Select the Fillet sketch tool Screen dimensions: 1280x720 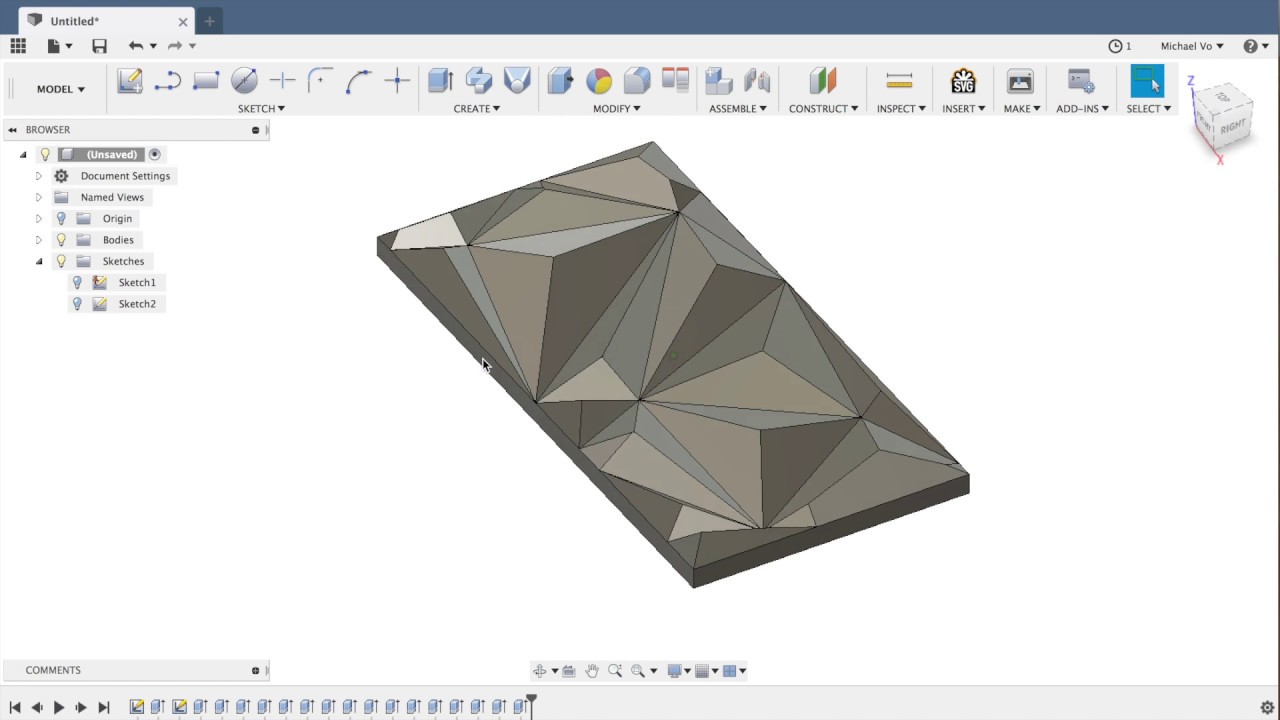(320, 81)
